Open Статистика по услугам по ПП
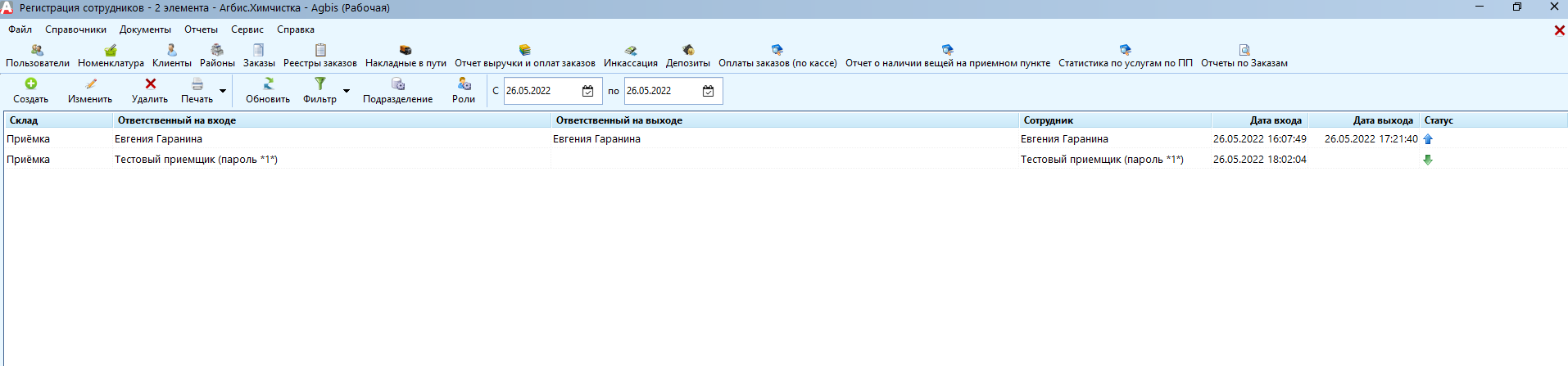Viewport: 1568px width, 366px height. click(1126, 56)
